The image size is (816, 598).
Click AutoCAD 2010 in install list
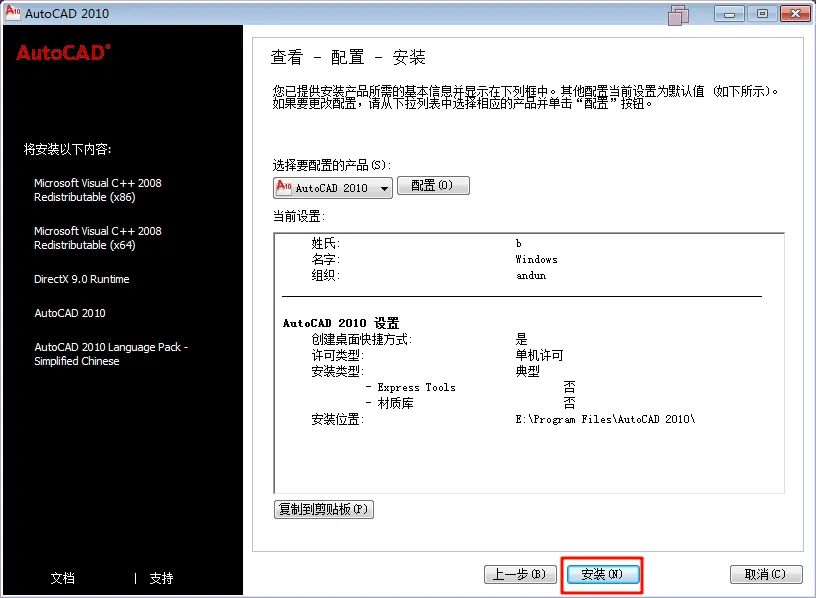70,313
